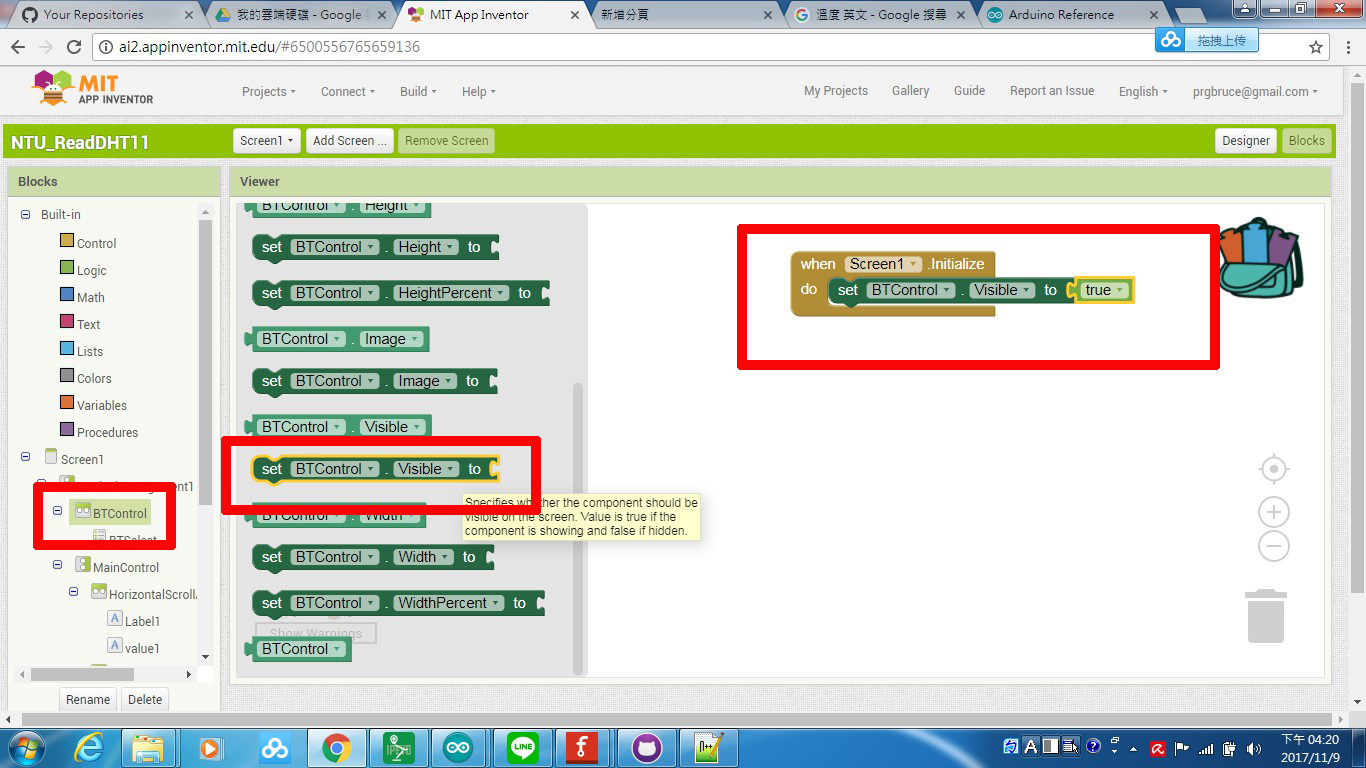The image size is (1366, 768).
Task: Collapse the MainControl tree node
Action: [58, 565]
